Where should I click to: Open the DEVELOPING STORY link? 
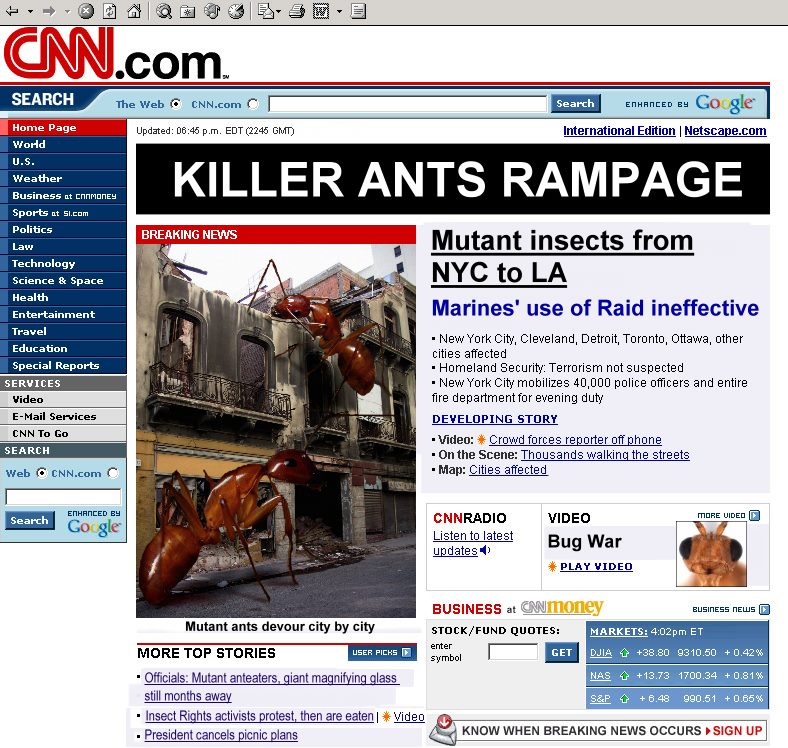coord(495,419)
